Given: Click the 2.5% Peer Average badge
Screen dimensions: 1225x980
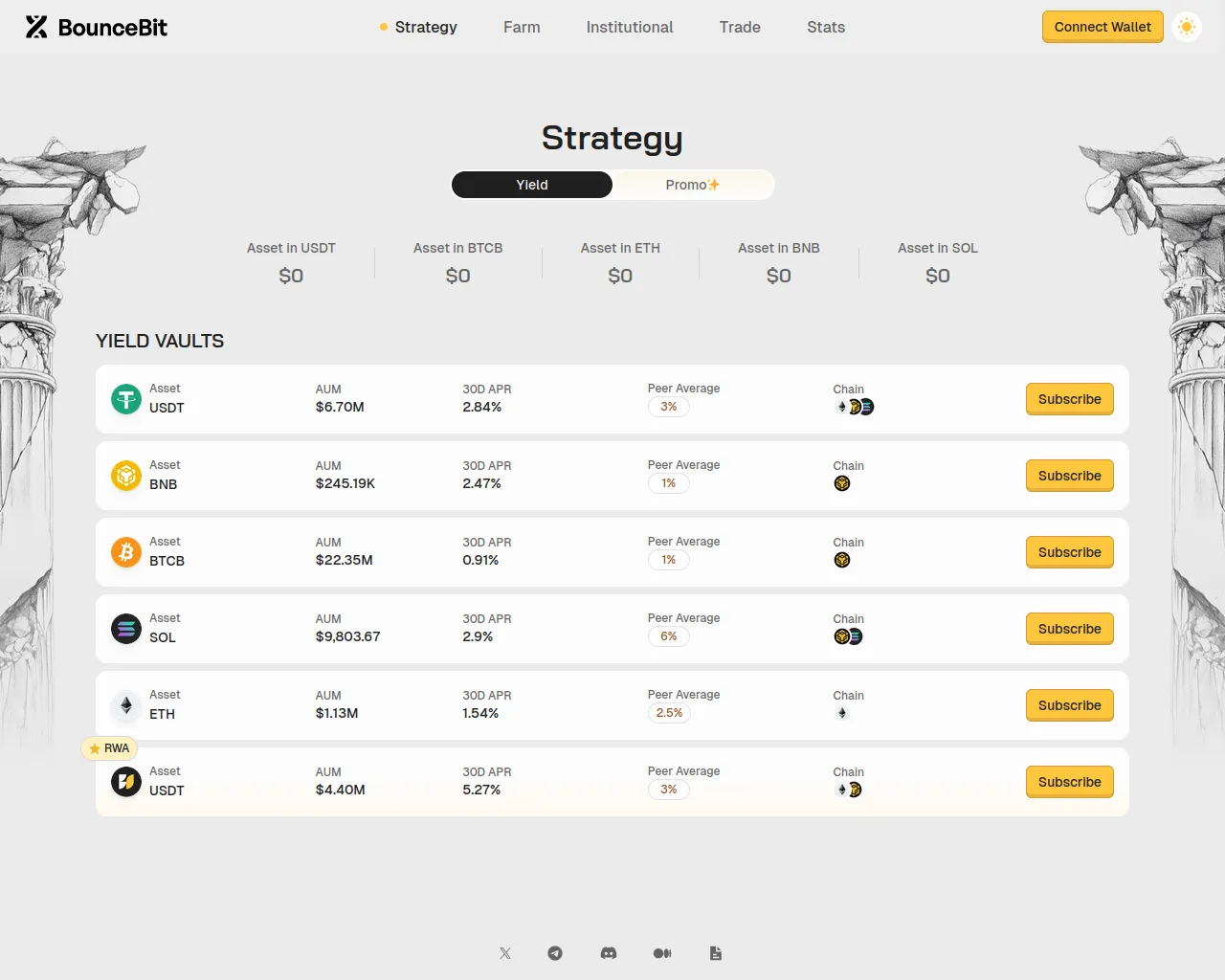Looking at the screenshot, I should [670, 713].
